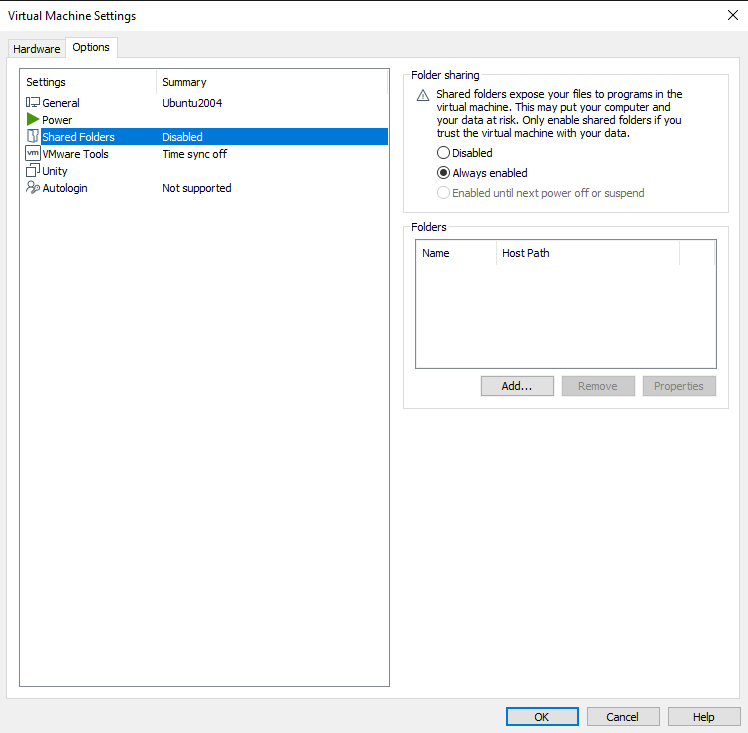
Task: Open Help for the settings dialog
Action: click(x=704, y=717)
